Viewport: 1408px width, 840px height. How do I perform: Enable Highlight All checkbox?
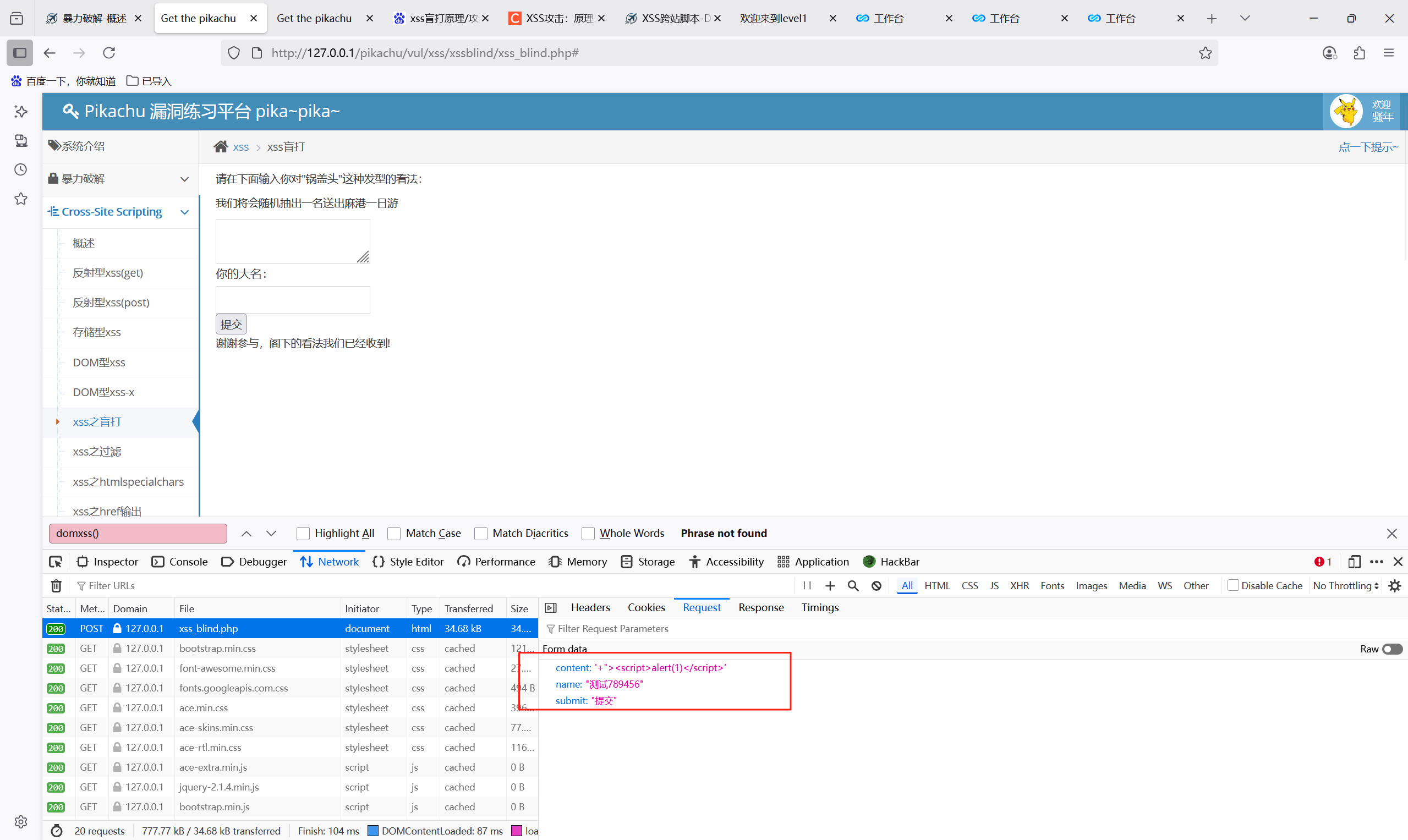tap(303, 533)
